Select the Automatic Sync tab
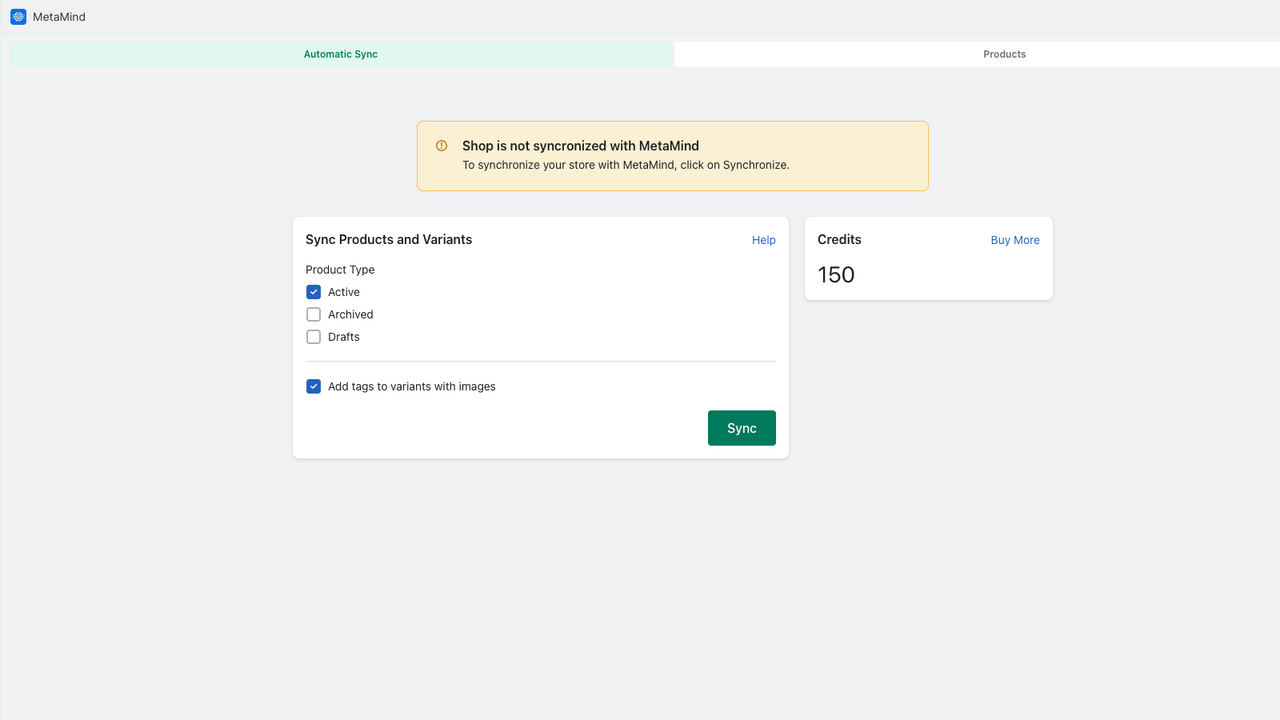This screenshot has height=720, width=1280. [341, 54]
